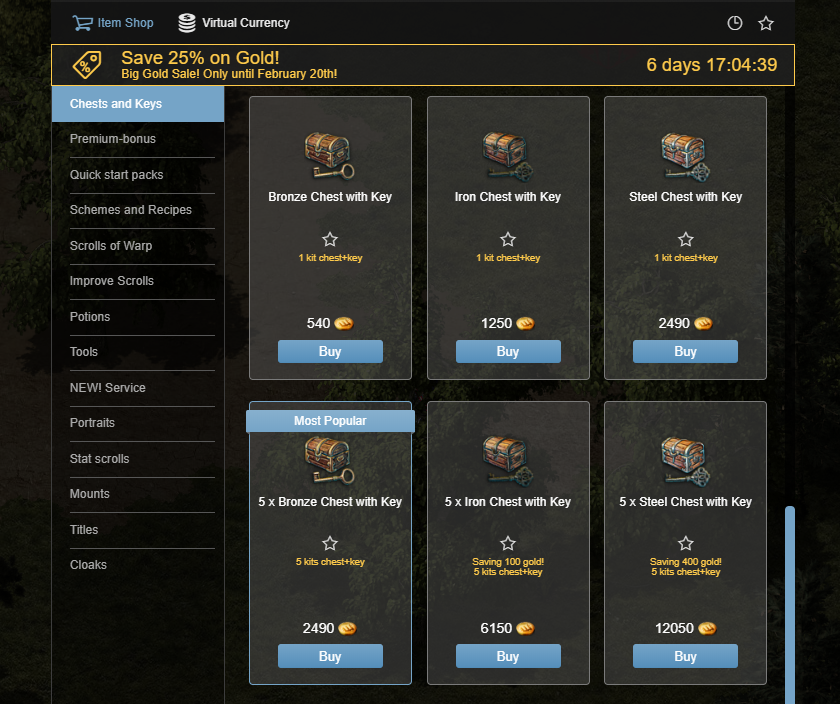840x704 pixels.
Task: Click the sale discount tag icon
Action: click(x=87, y=65)
